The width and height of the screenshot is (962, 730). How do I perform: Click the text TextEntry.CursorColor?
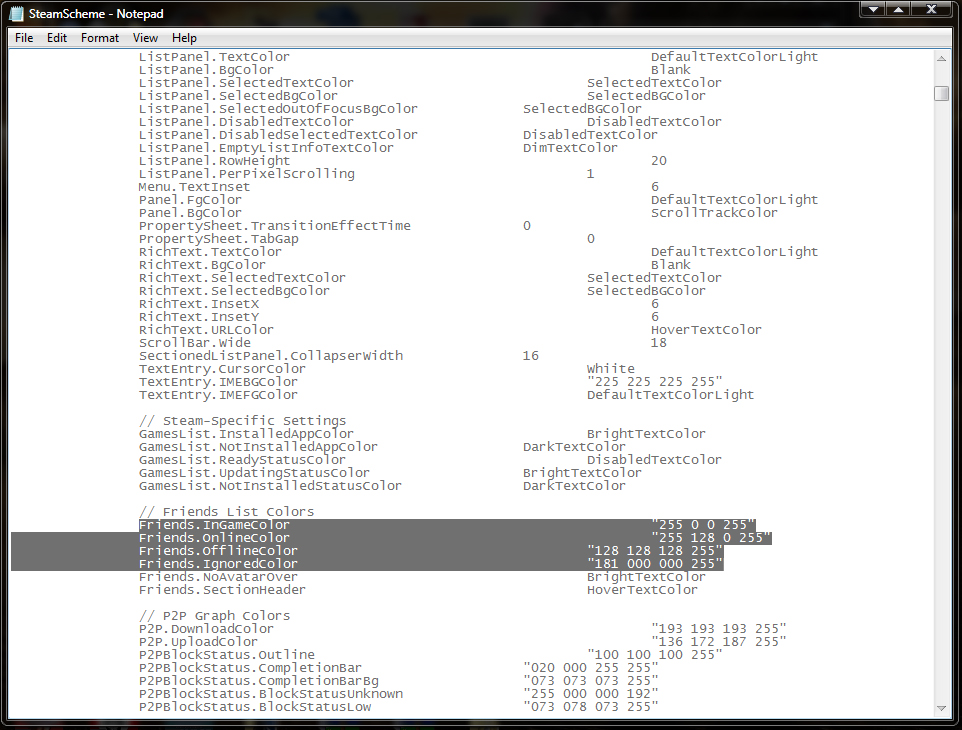pos(222,369)
